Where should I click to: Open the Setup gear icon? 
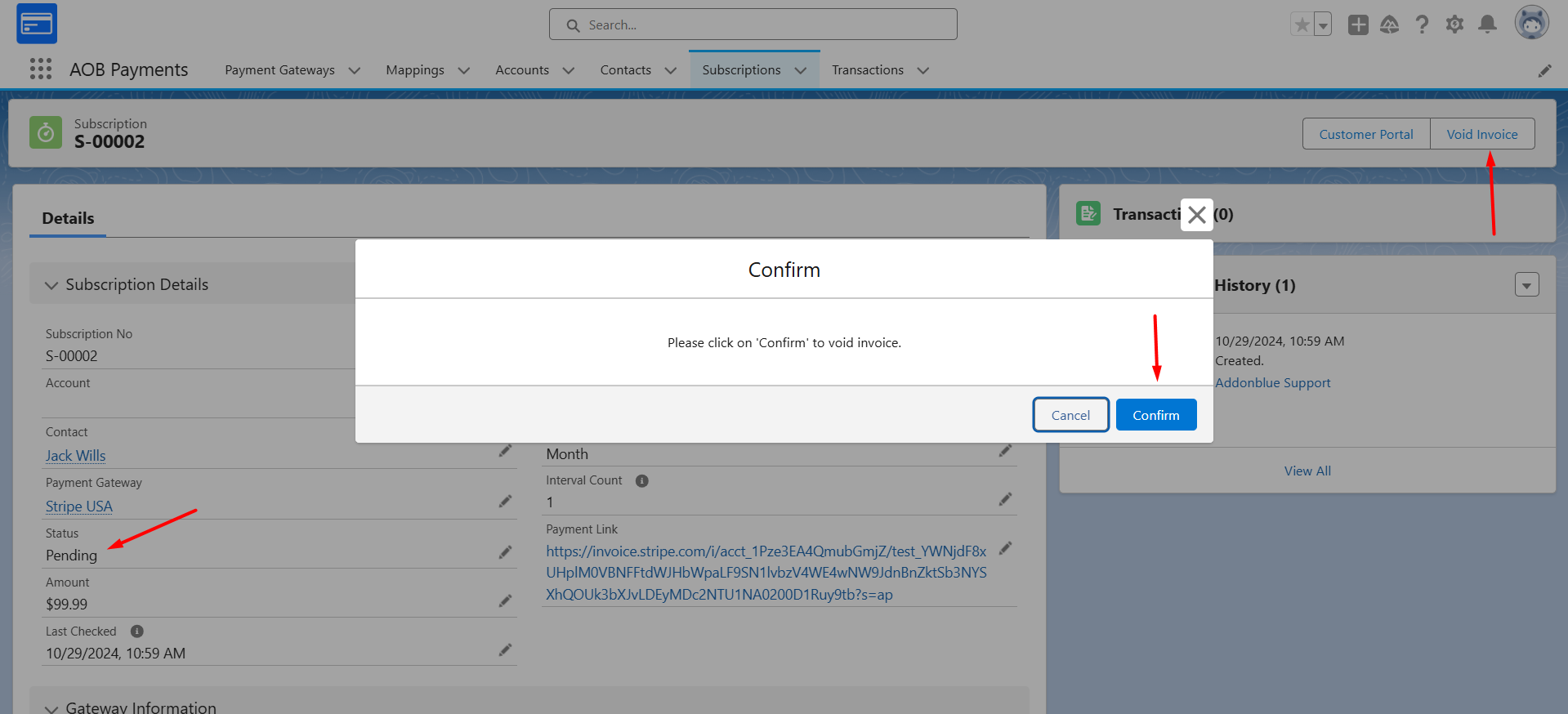[x=1454, y=25]
